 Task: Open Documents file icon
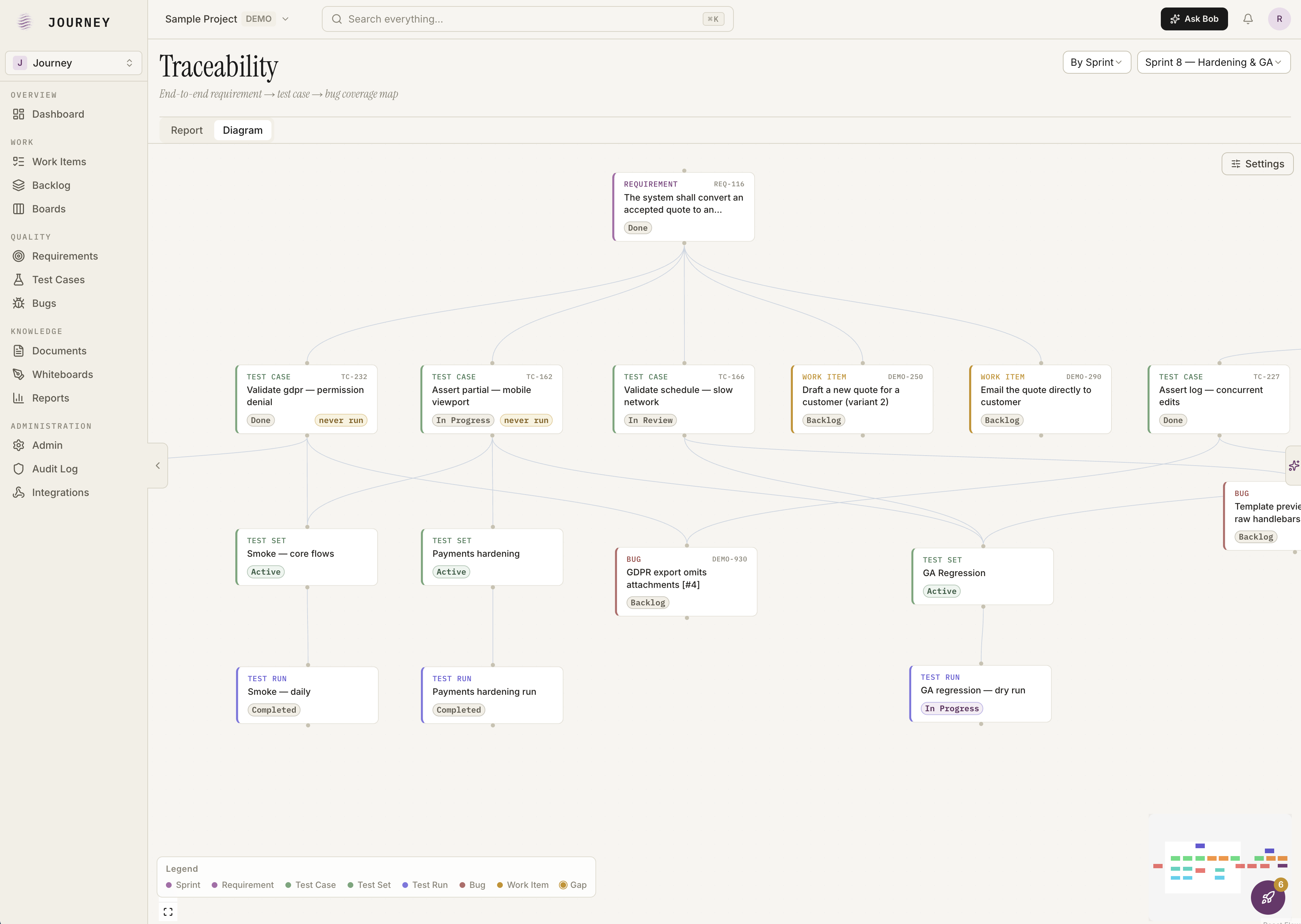19,351
